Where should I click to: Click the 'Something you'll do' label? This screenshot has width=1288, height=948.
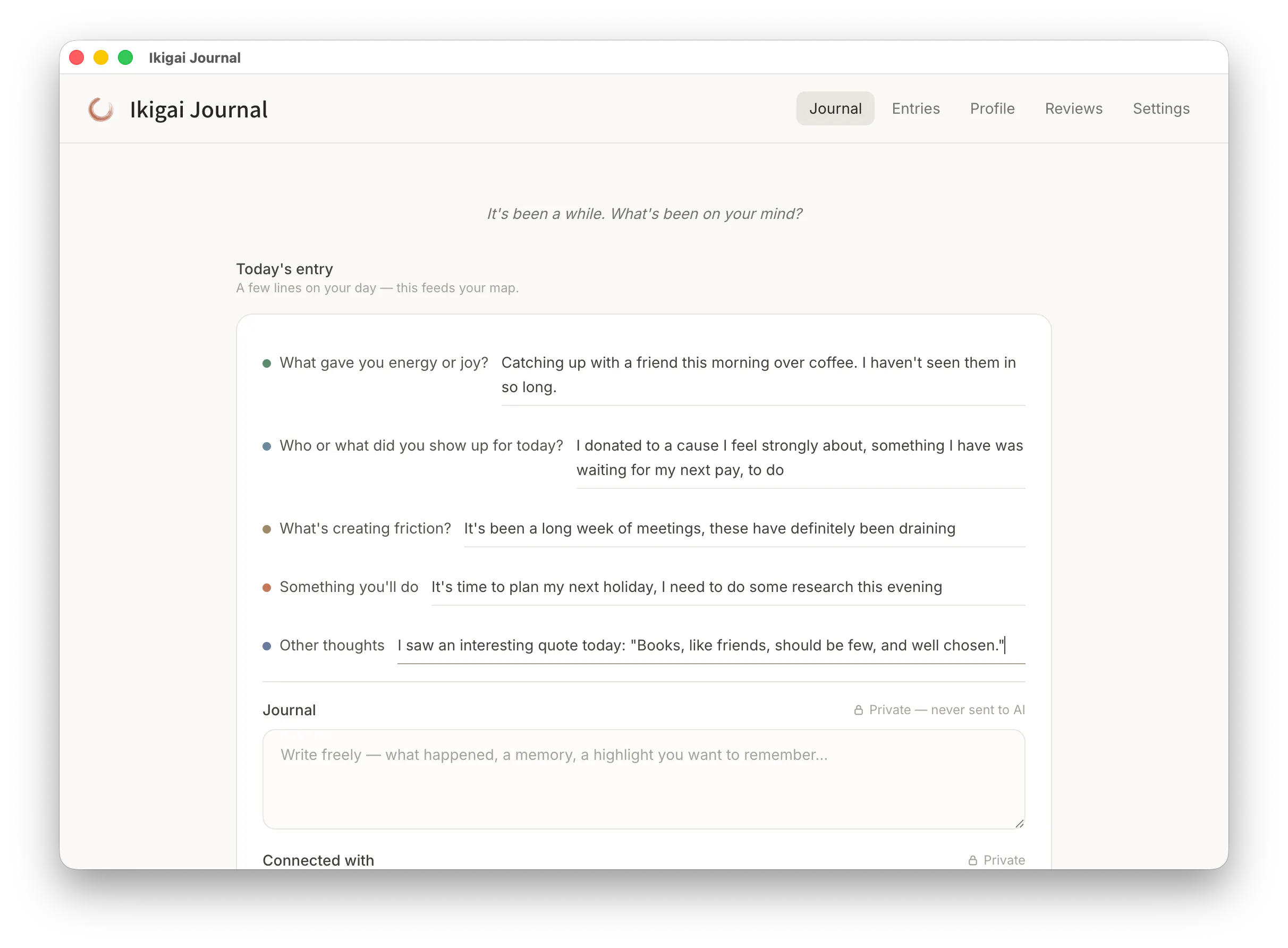349,587
